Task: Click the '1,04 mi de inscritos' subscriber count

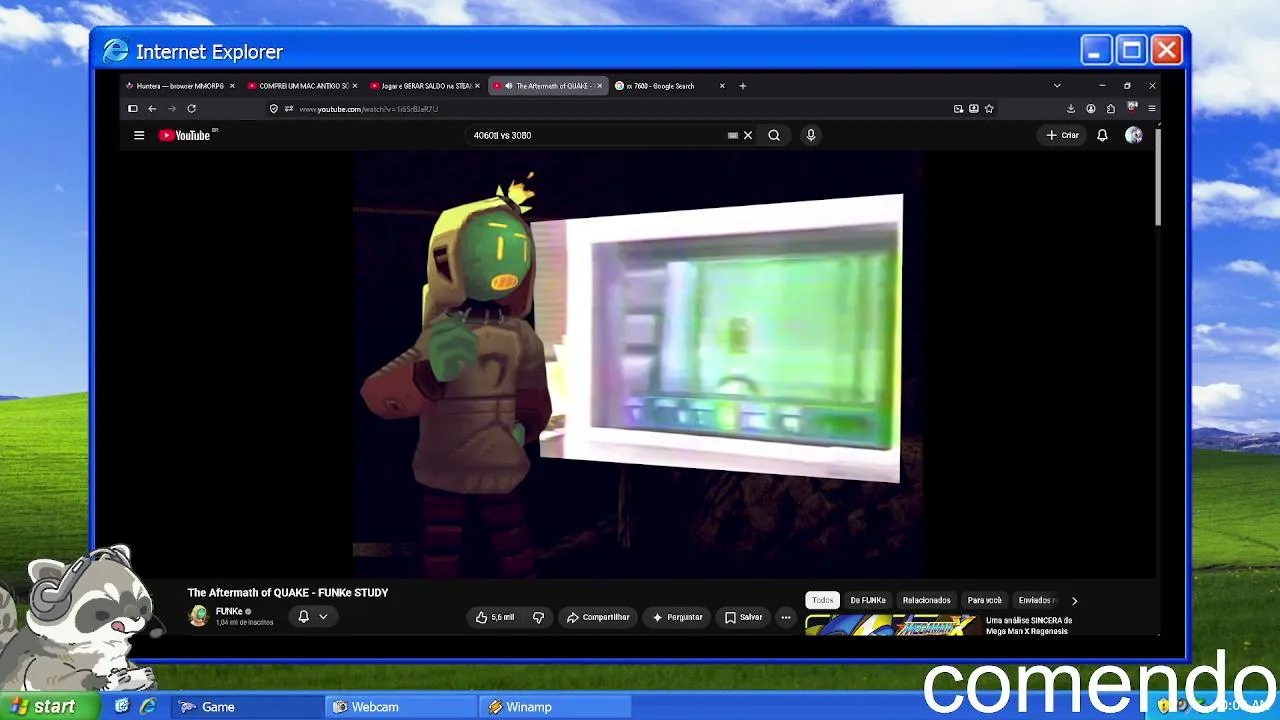Action: (245, 622)
